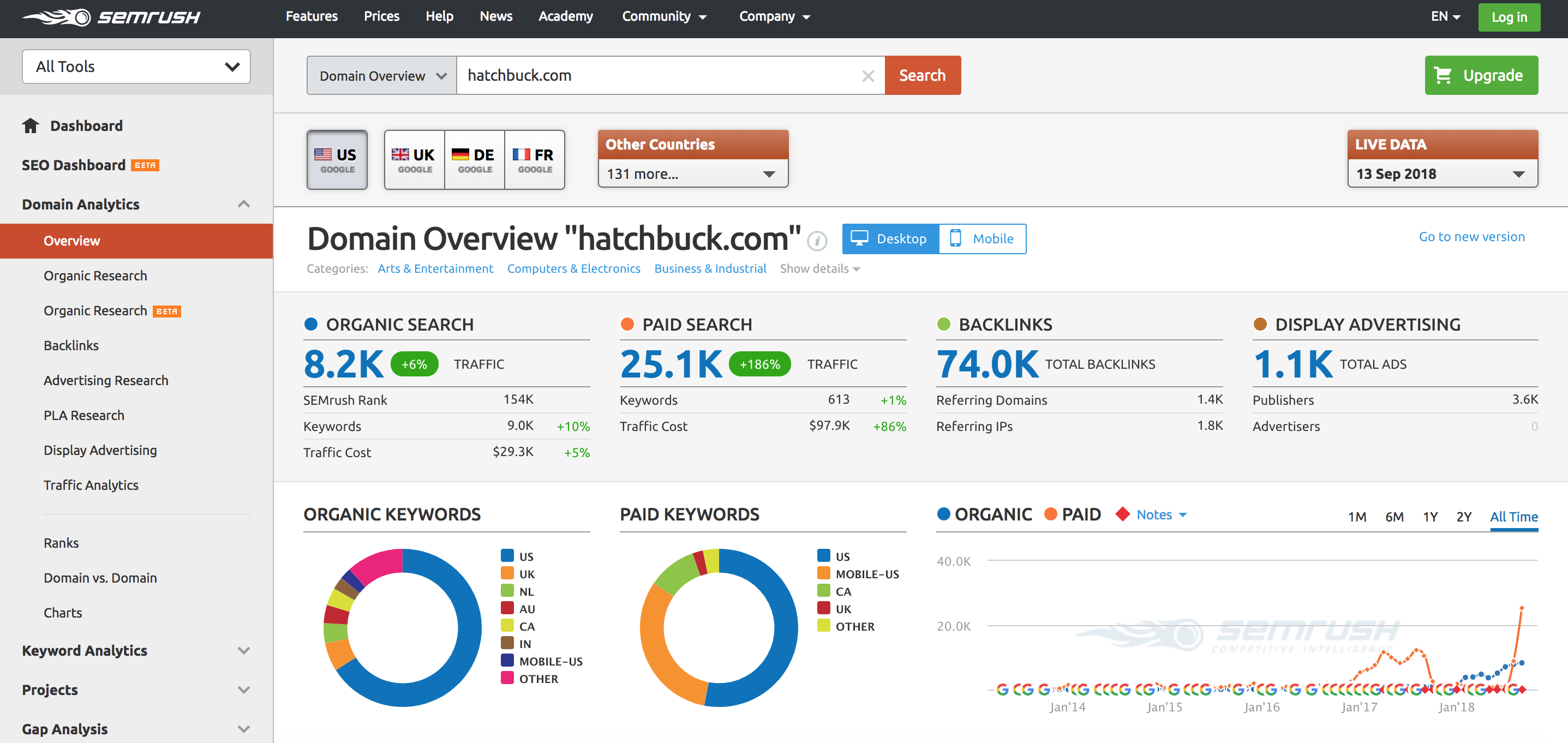Open the Community menu dropdown
This screenshot has height=743, width=1568.
[663, 16]
